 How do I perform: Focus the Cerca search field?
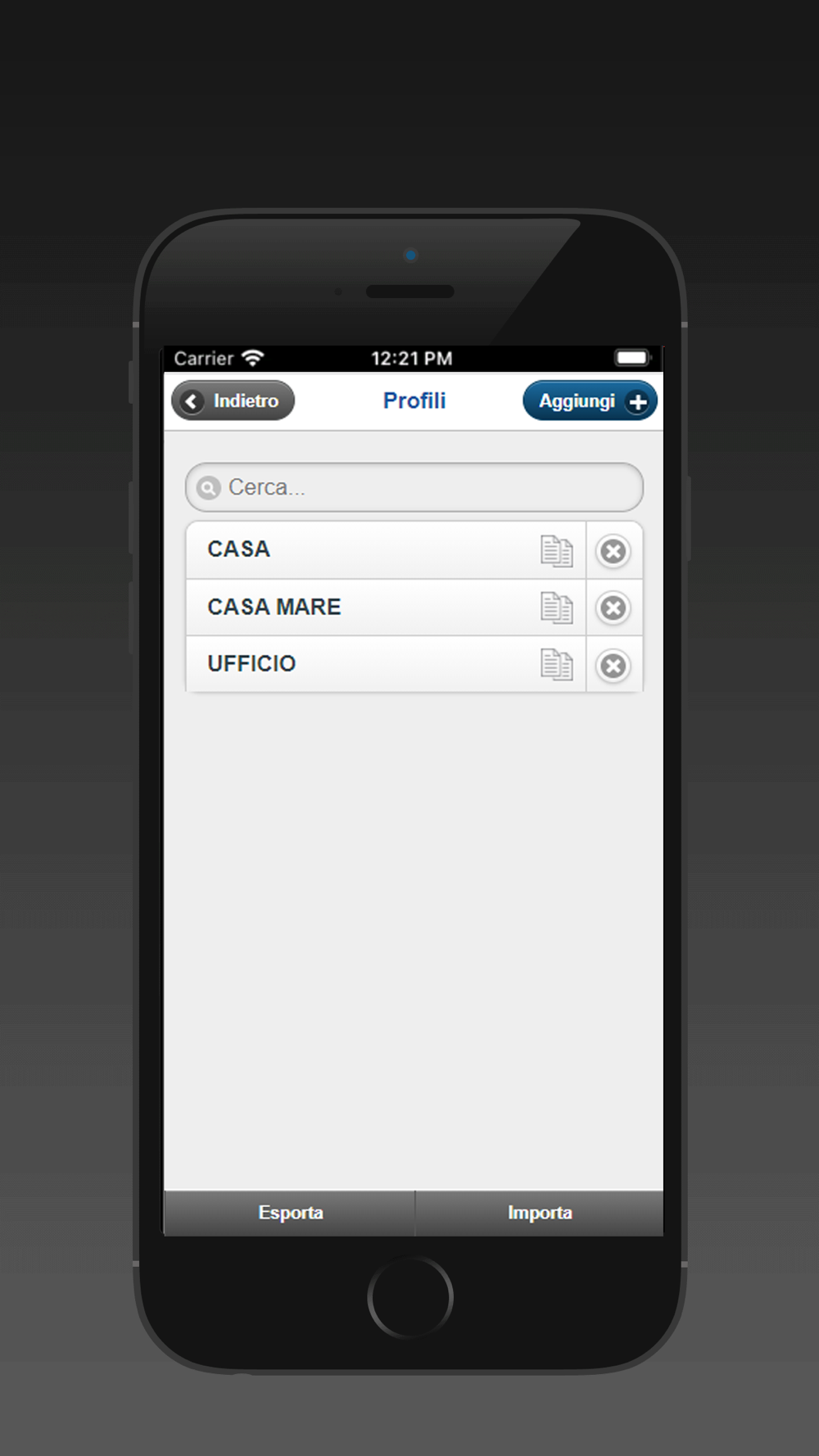point(414,487)
